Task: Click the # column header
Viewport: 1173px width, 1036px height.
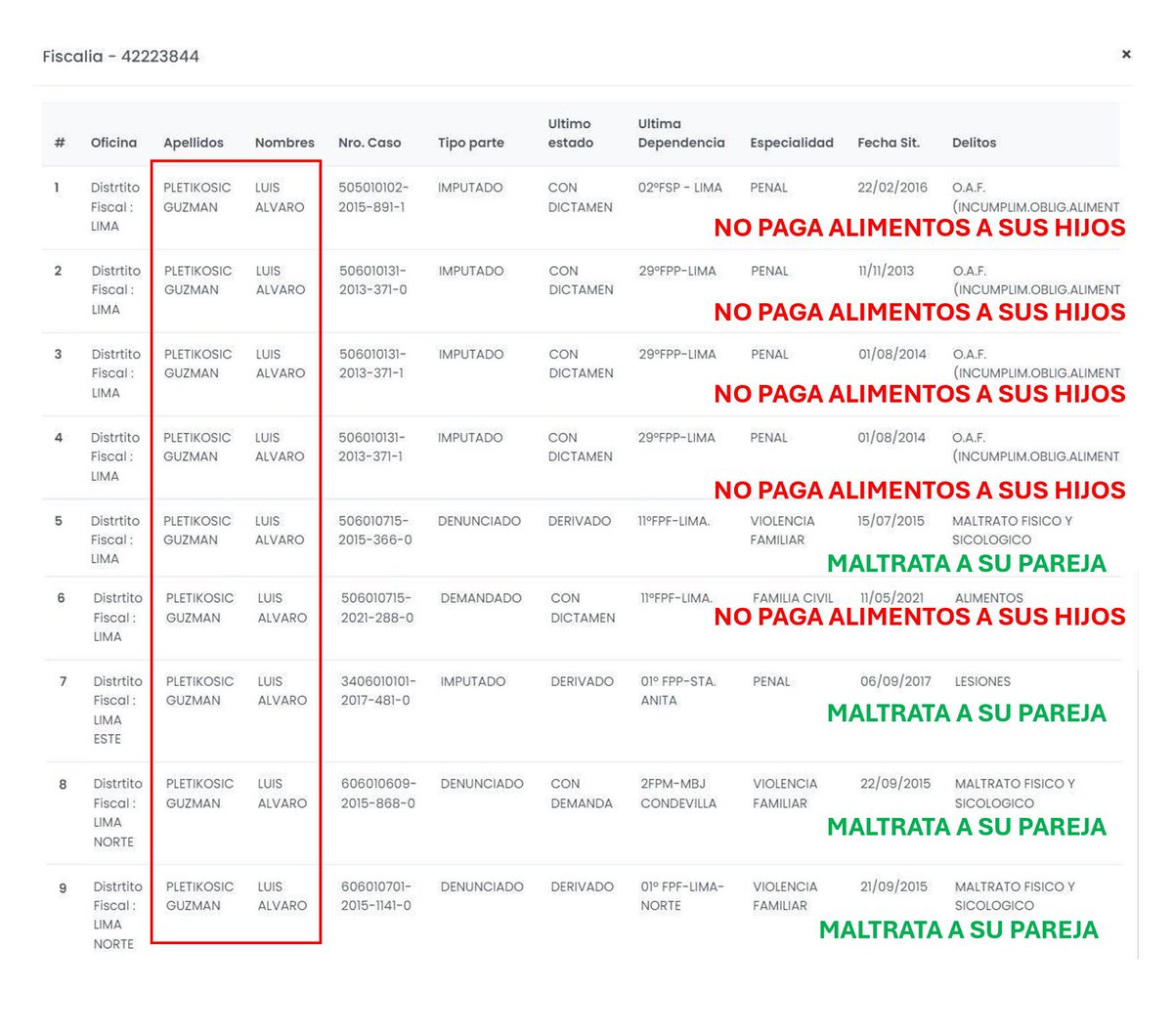Action: tap(60, 143)
